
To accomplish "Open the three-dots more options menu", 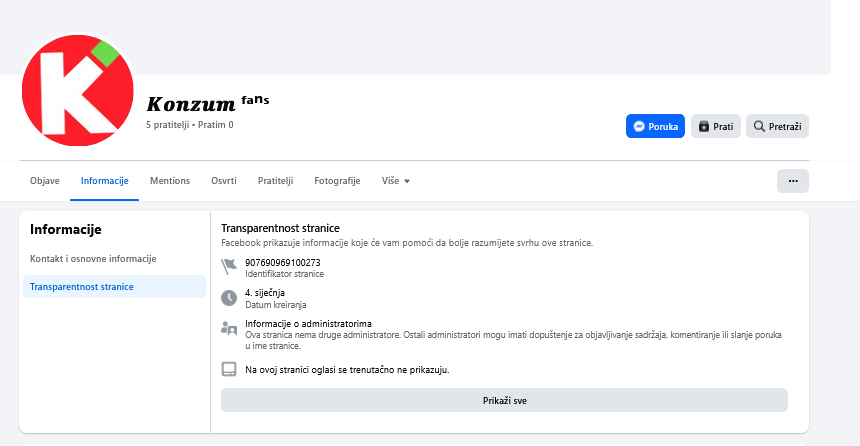I will (792, 181).
